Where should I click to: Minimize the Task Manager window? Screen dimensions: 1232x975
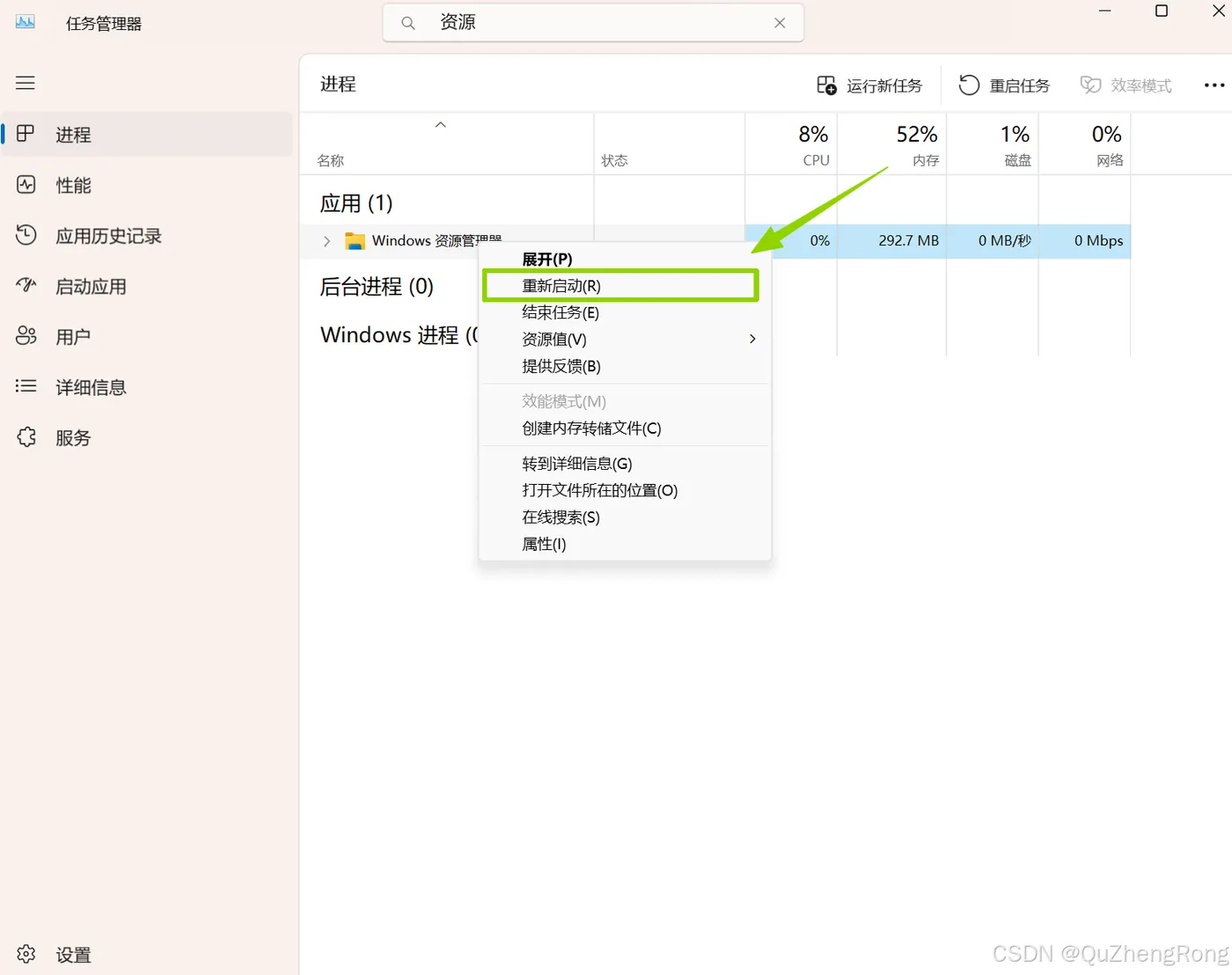pos(1105,11)
